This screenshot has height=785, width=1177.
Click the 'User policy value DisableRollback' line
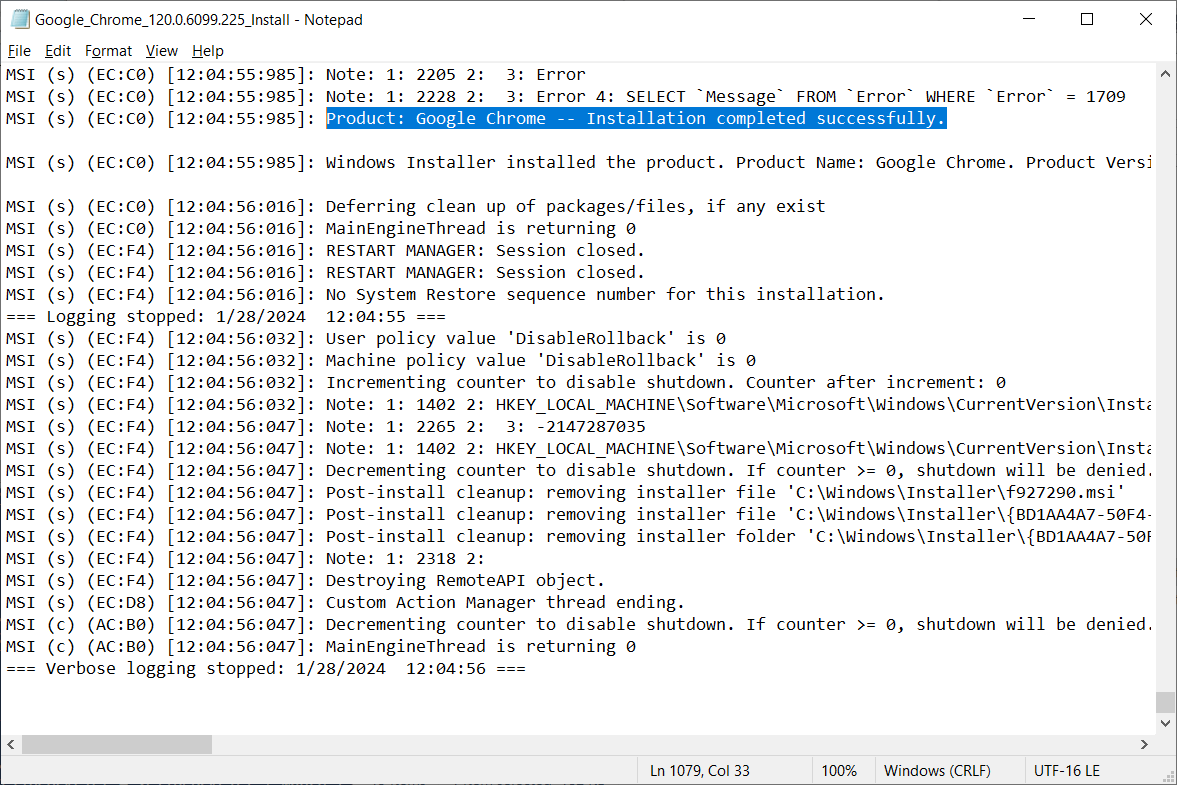pos(366,338)
